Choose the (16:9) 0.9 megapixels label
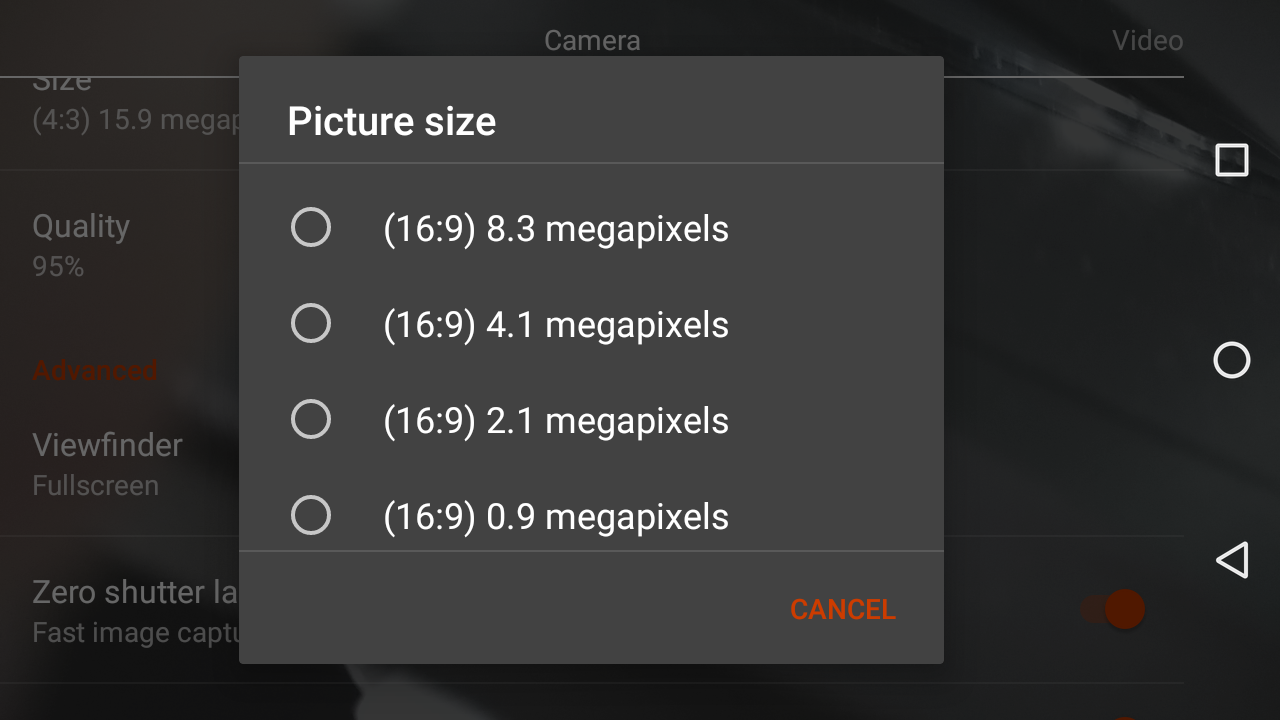The image size is (1280, 720). pos(556,517)
